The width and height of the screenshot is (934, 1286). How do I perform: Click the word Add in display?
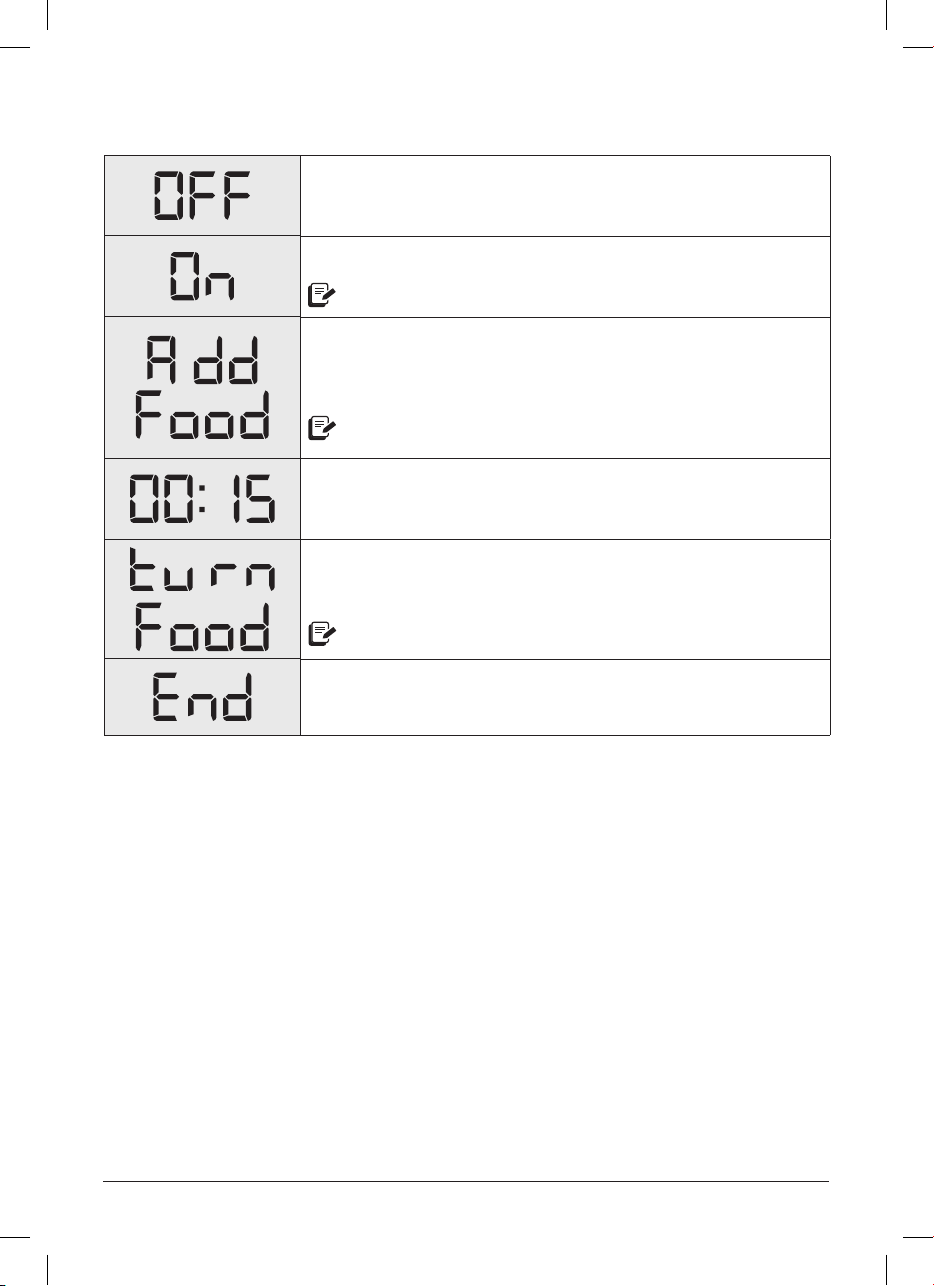point(202,361)
